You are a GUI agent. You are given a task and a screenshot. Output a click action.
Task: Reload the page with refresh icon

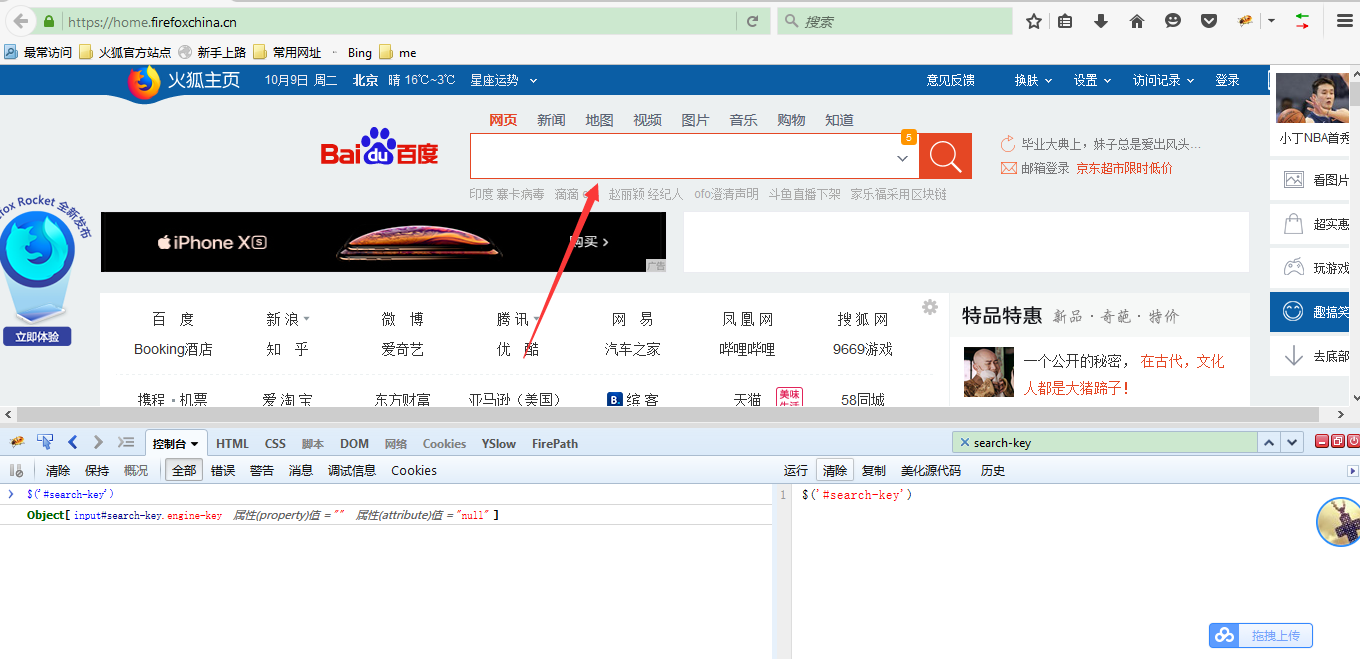pyautogui.click(x=753, y=21)
